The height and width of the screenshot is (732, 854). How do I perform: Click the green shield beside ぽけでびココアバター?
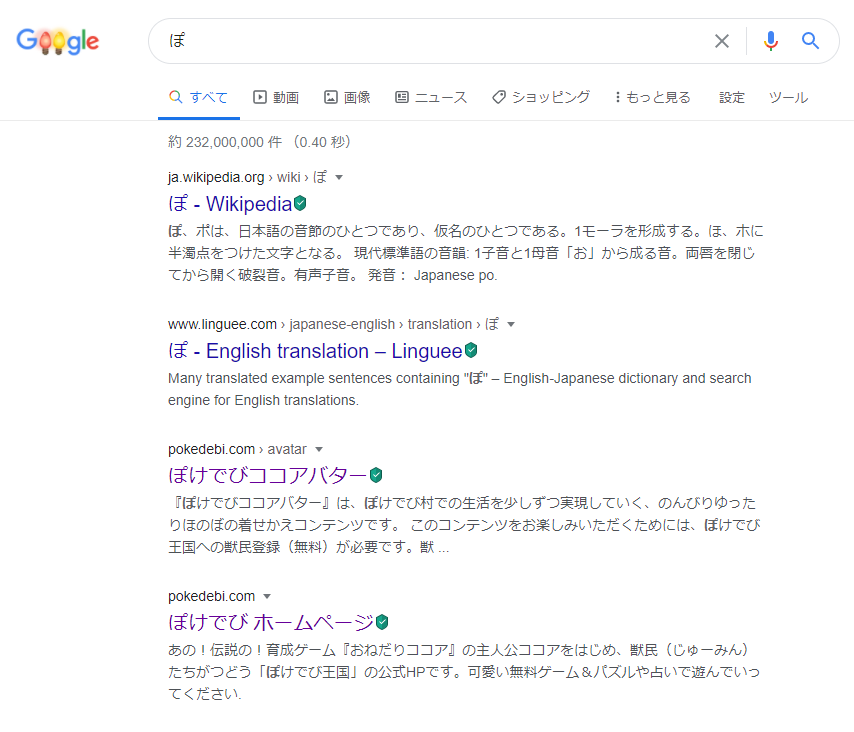point(376,475)
